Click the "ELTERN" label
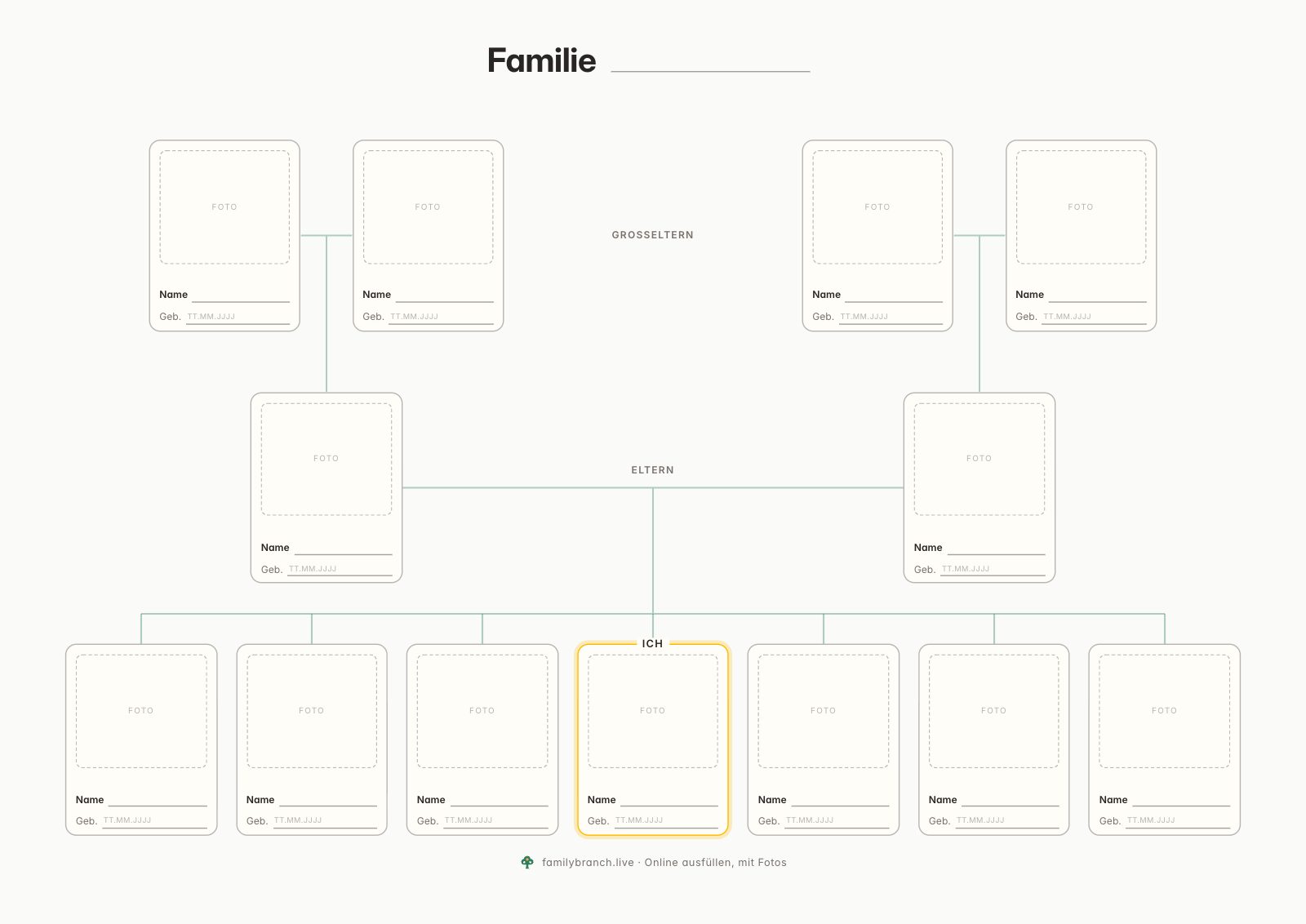Screen dimensions: 1306x924 click(x=652, y=470)
